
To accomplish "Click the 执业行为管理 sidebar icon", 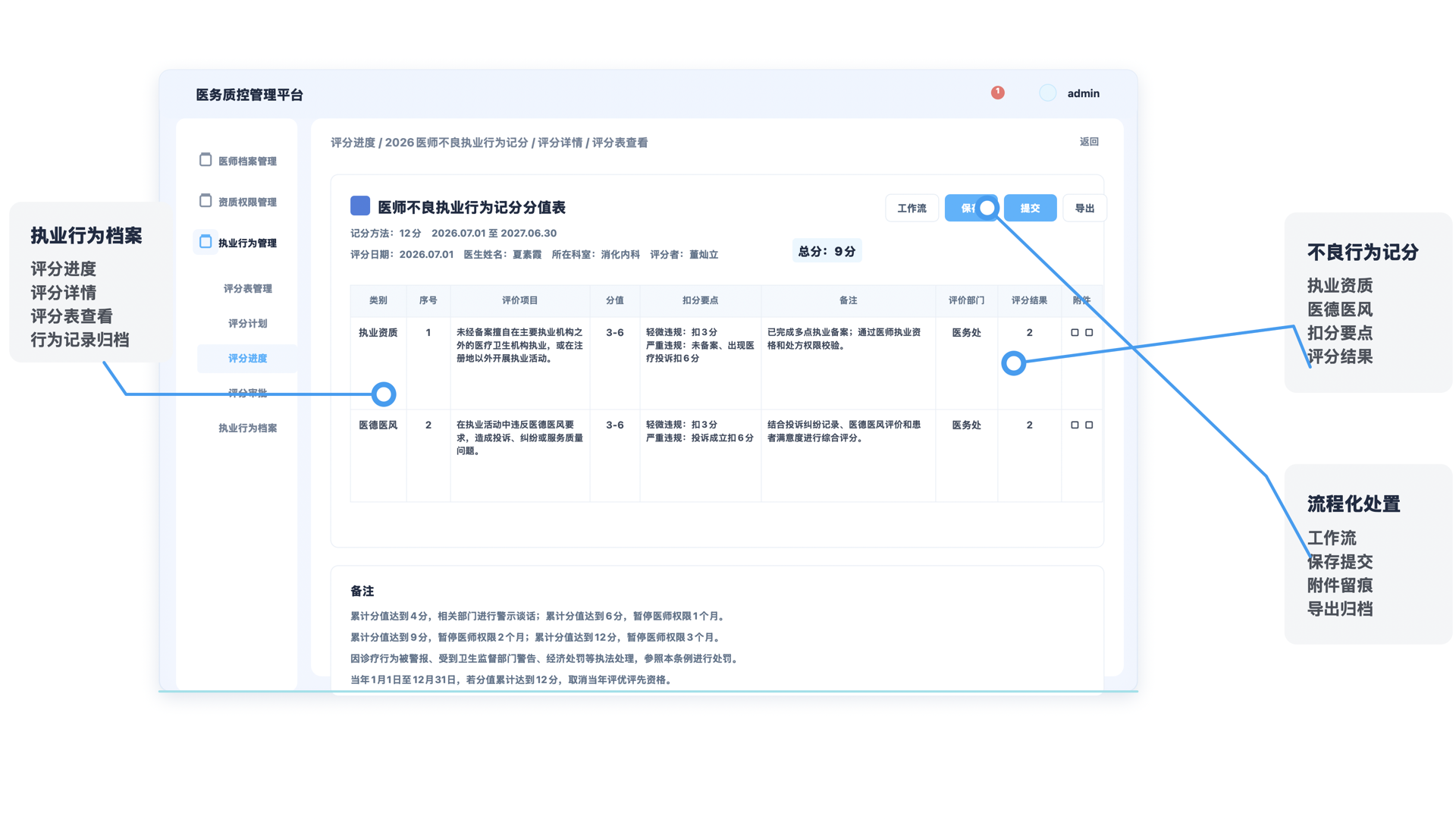I will [206, 241].
